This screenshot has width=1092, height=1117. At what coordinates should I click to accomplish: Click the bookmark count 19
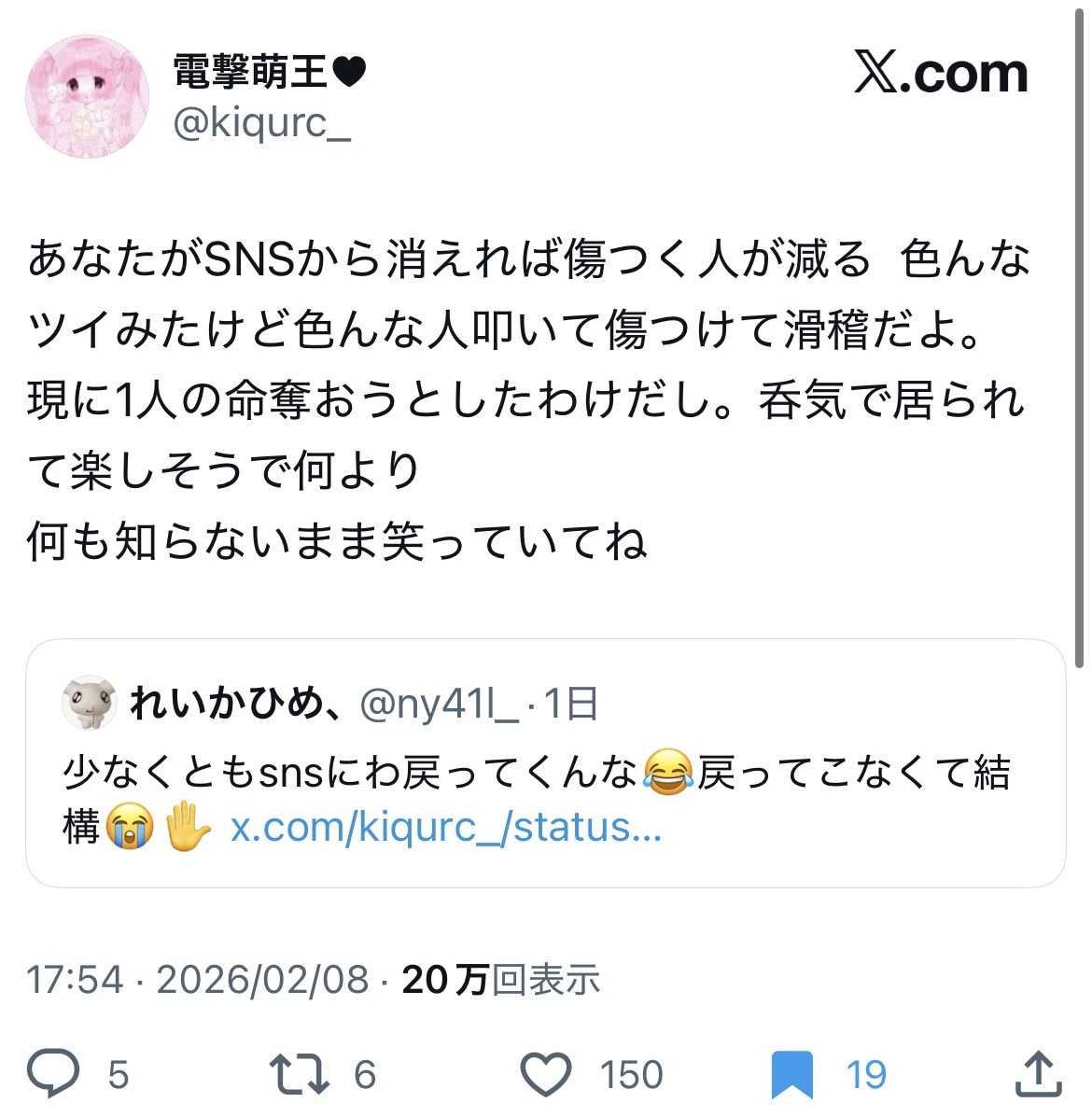pyautogui.click(x=866, y=1074)
